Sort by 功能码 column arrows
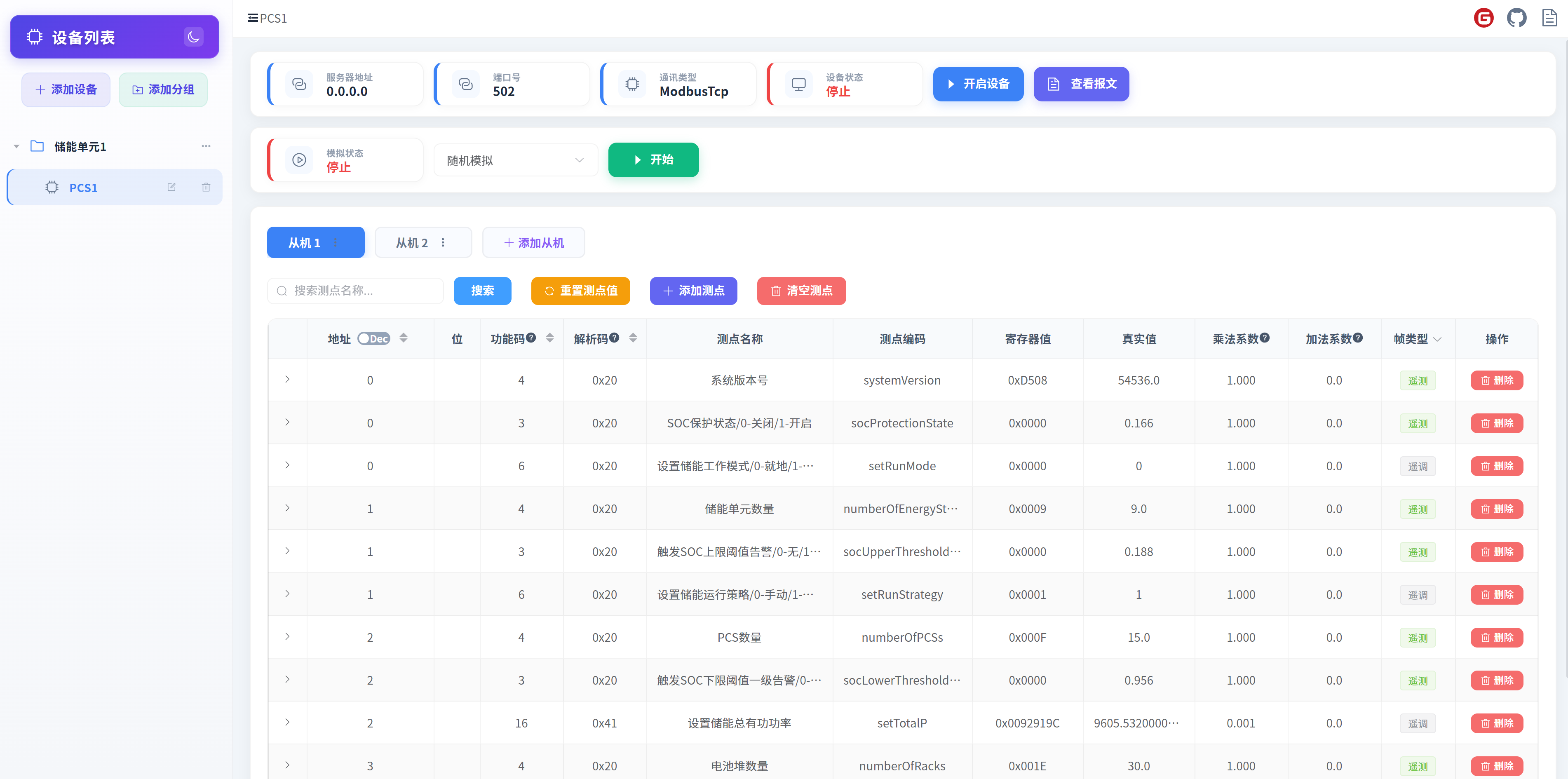Image resolution: width=1568 pixels, height=779 pixels. 549,338
